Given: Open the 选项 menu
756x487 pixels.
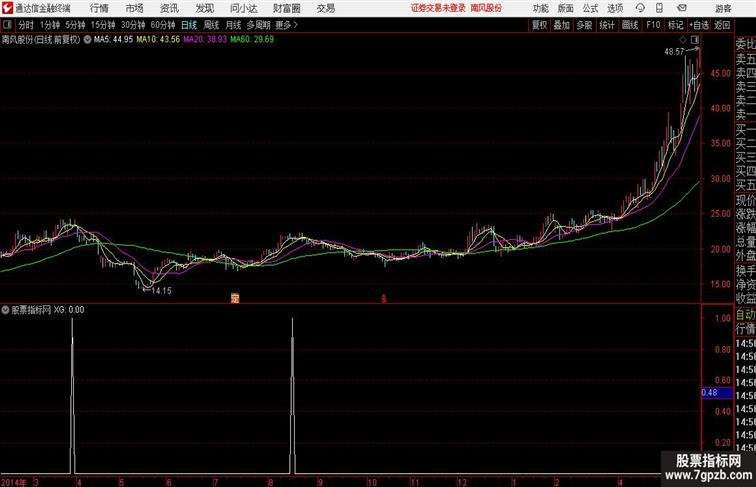Looking at the screenshot, I should pyautogui.click(x=615, y=8).
